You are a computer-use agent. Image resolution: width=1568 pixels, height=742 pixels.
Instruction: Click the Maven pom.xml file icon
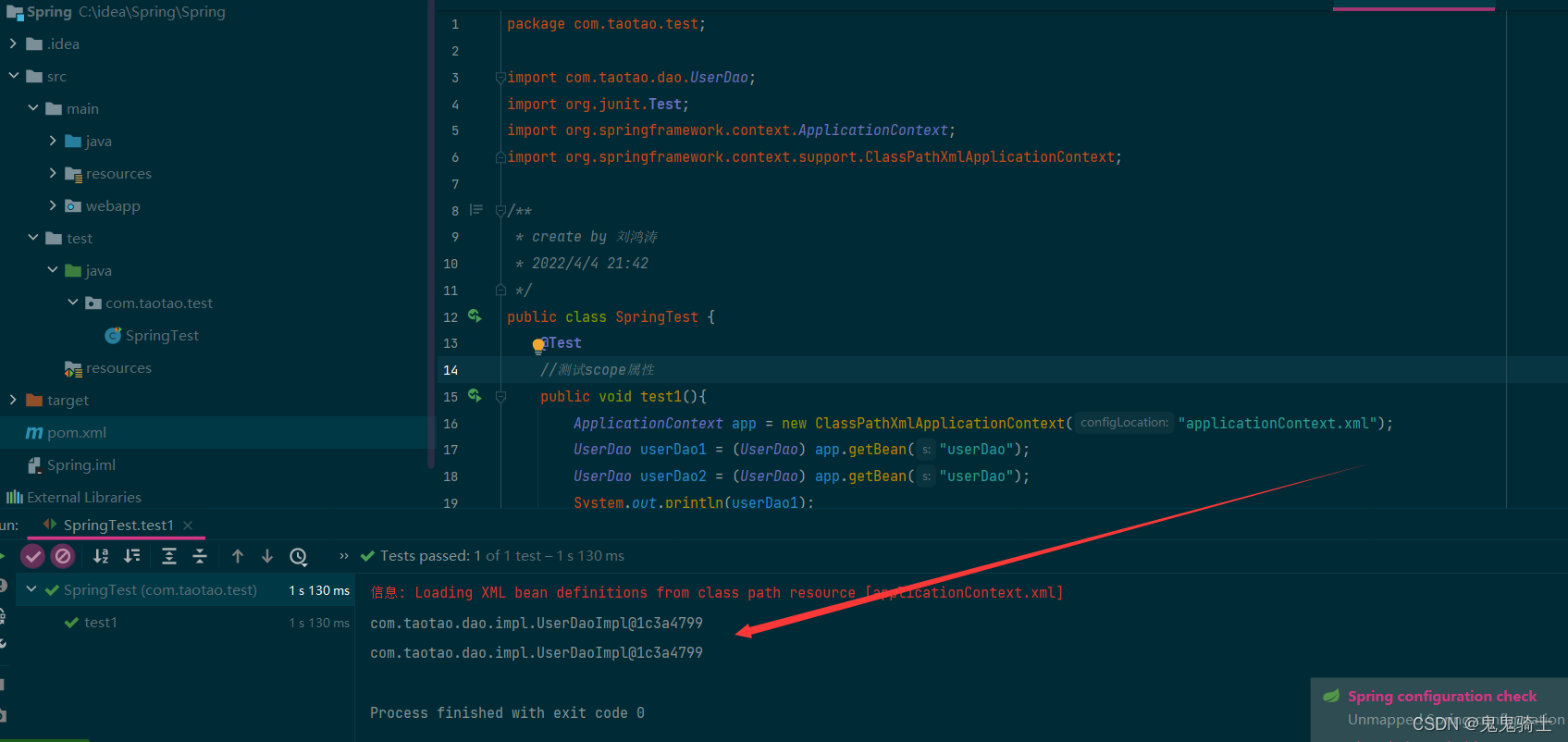(34, 433)
